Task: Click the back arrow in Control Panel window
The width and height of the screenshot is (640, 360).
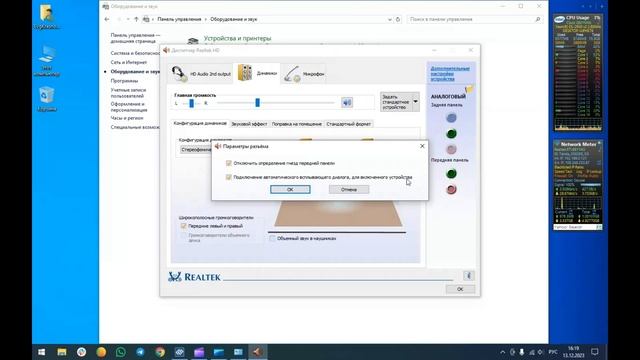Action: [107, 19]
